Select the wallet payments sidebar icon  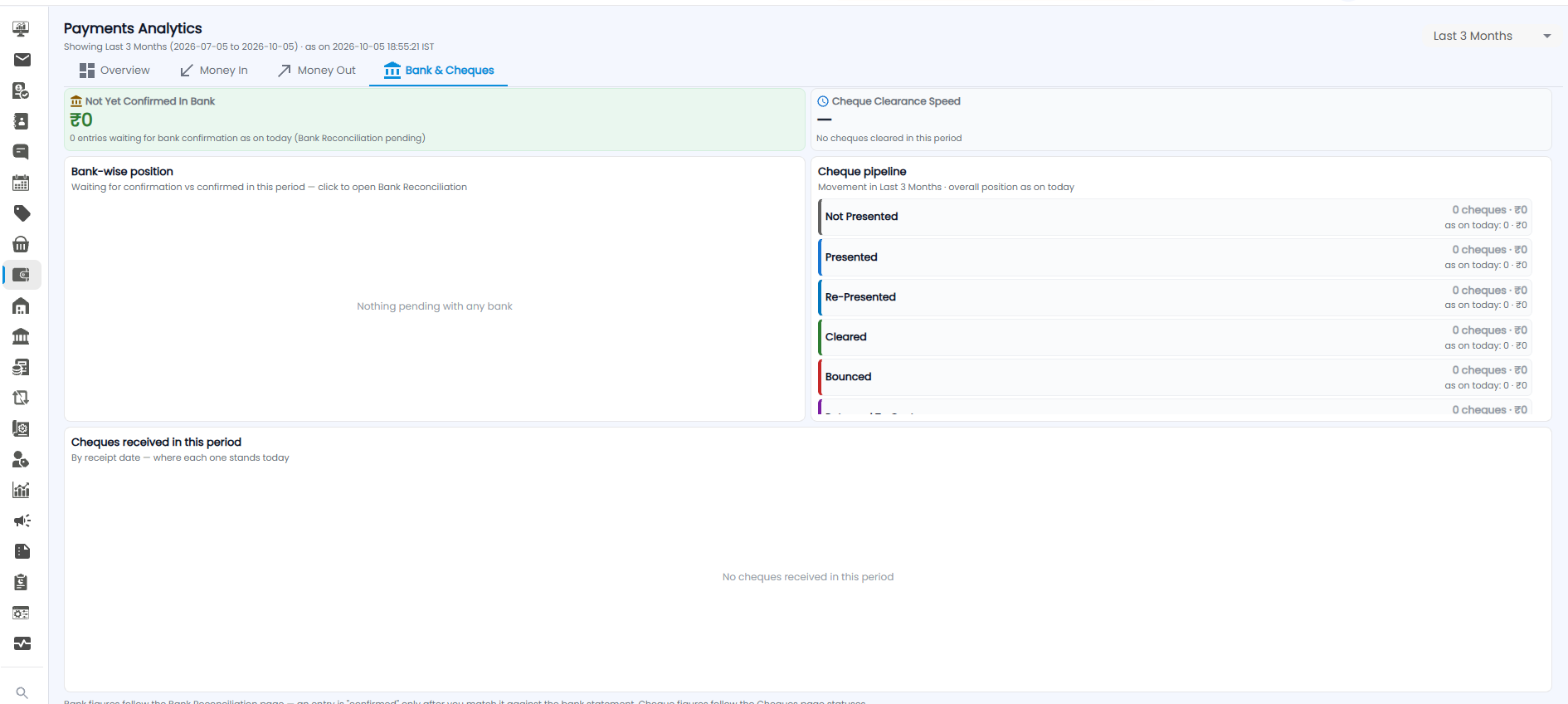click(x=22, y=275)
